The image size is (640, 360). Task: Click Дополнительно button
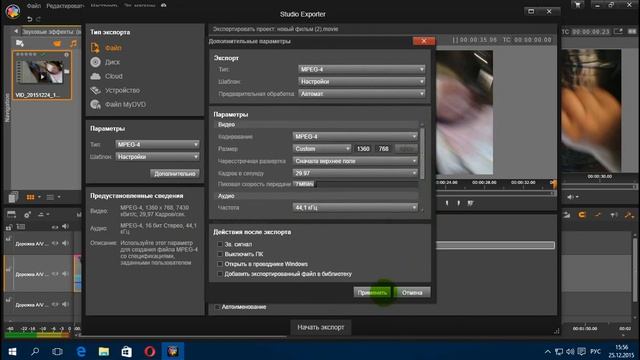pyautogui.click(x=175, y=173)
